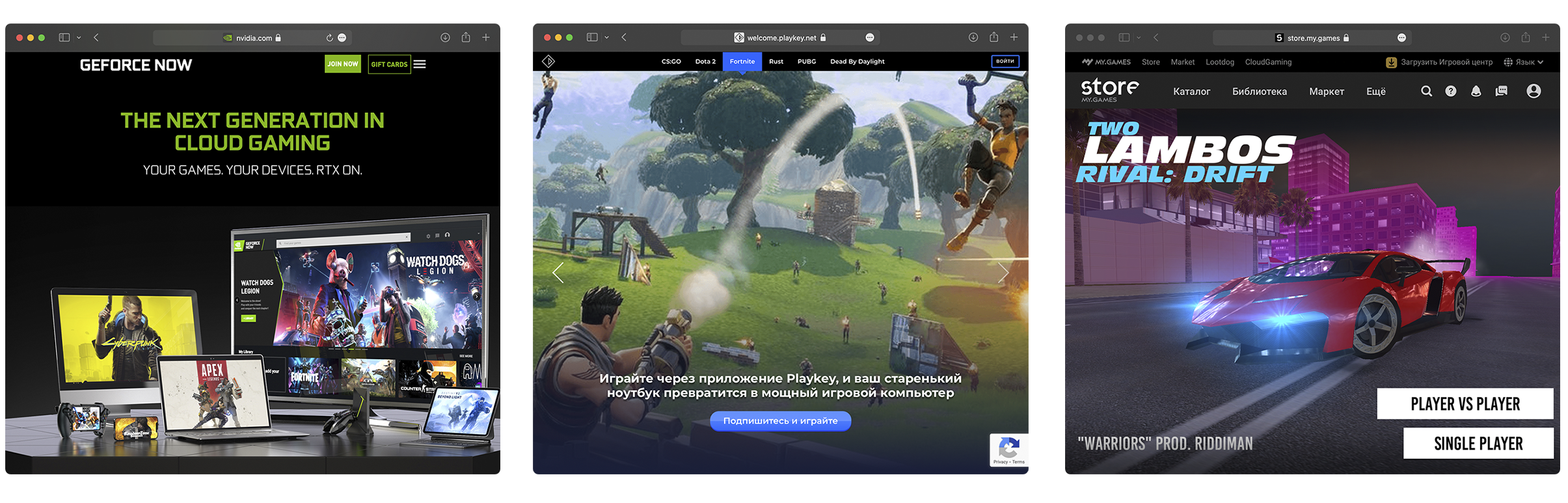Go back in the playkey.net window
This screenshot has height=503, width=1568.
coord(624,38)
